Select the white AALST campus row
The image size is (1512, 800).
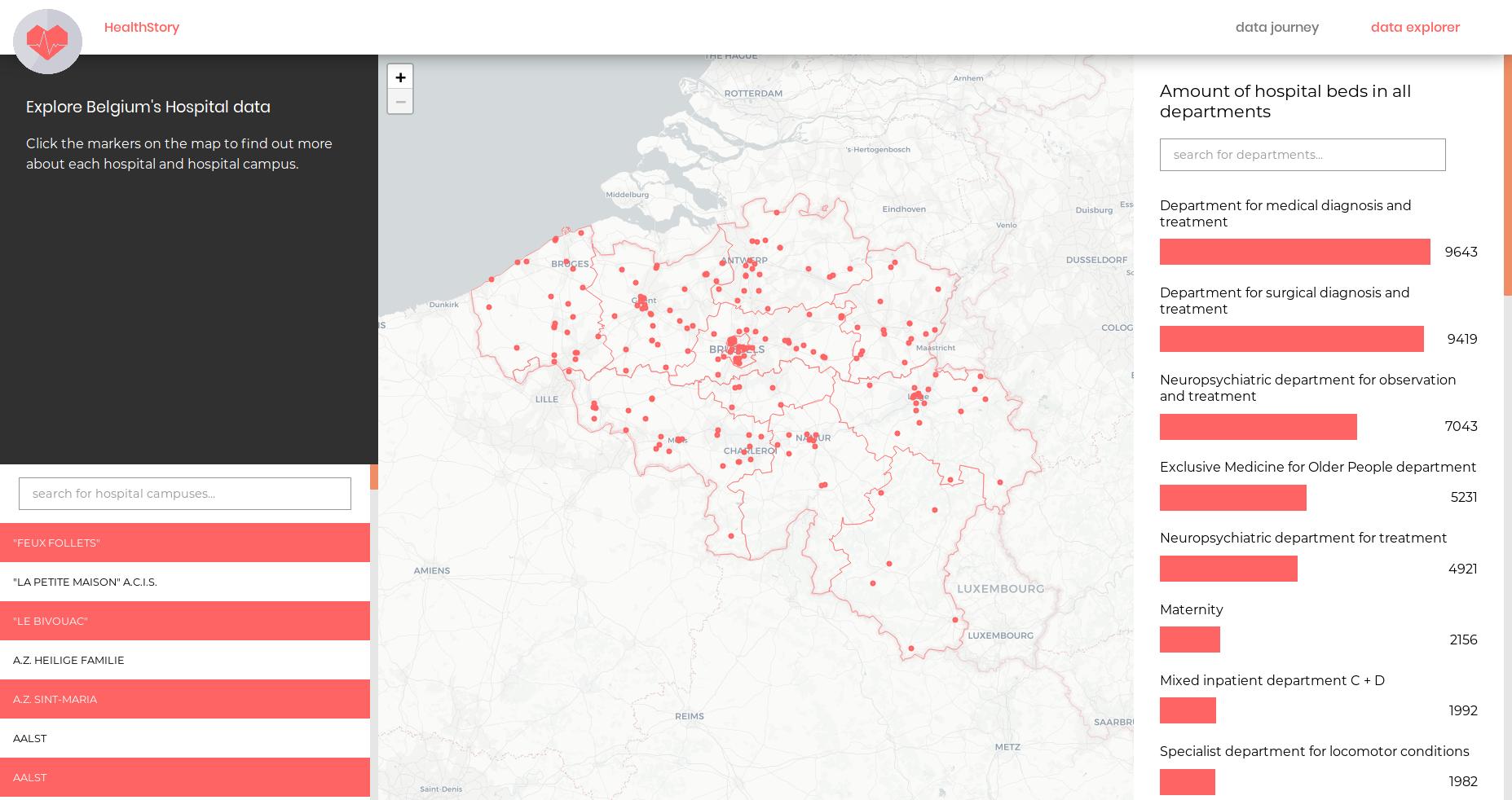185,738
